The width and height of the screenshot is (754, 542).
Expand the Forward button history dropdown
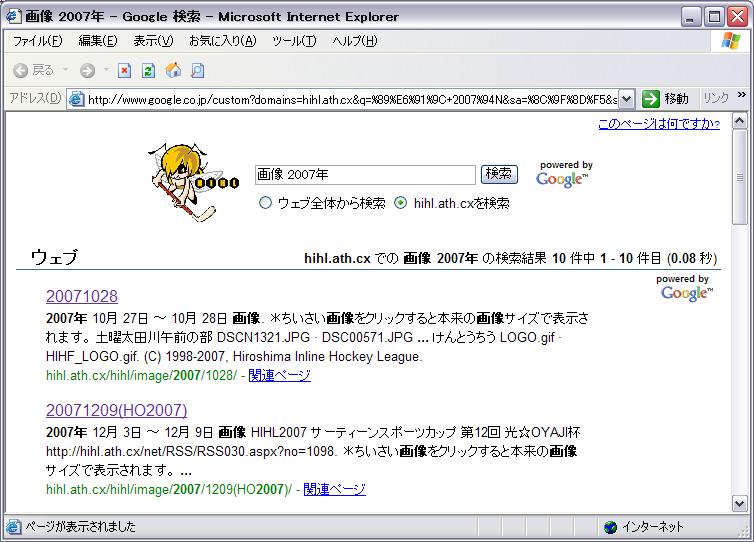(x=105, y=70)
